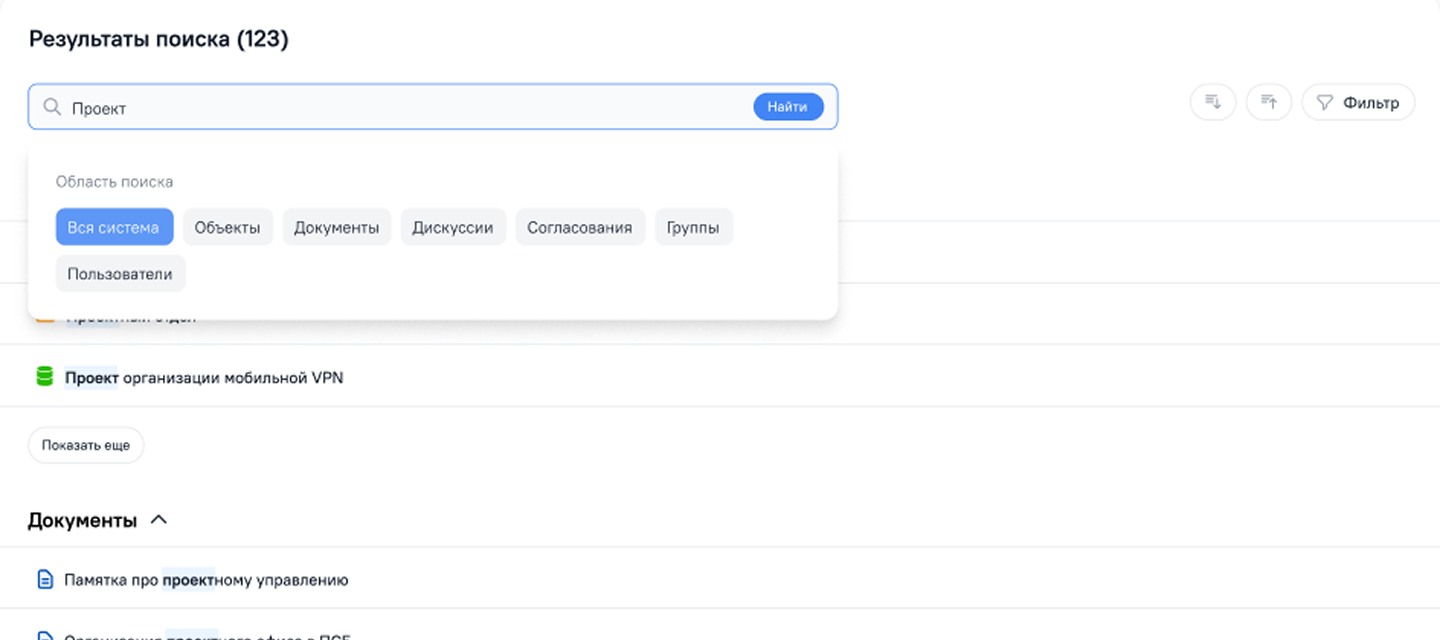Switch scope to Согласования

[x=580, y=227]
